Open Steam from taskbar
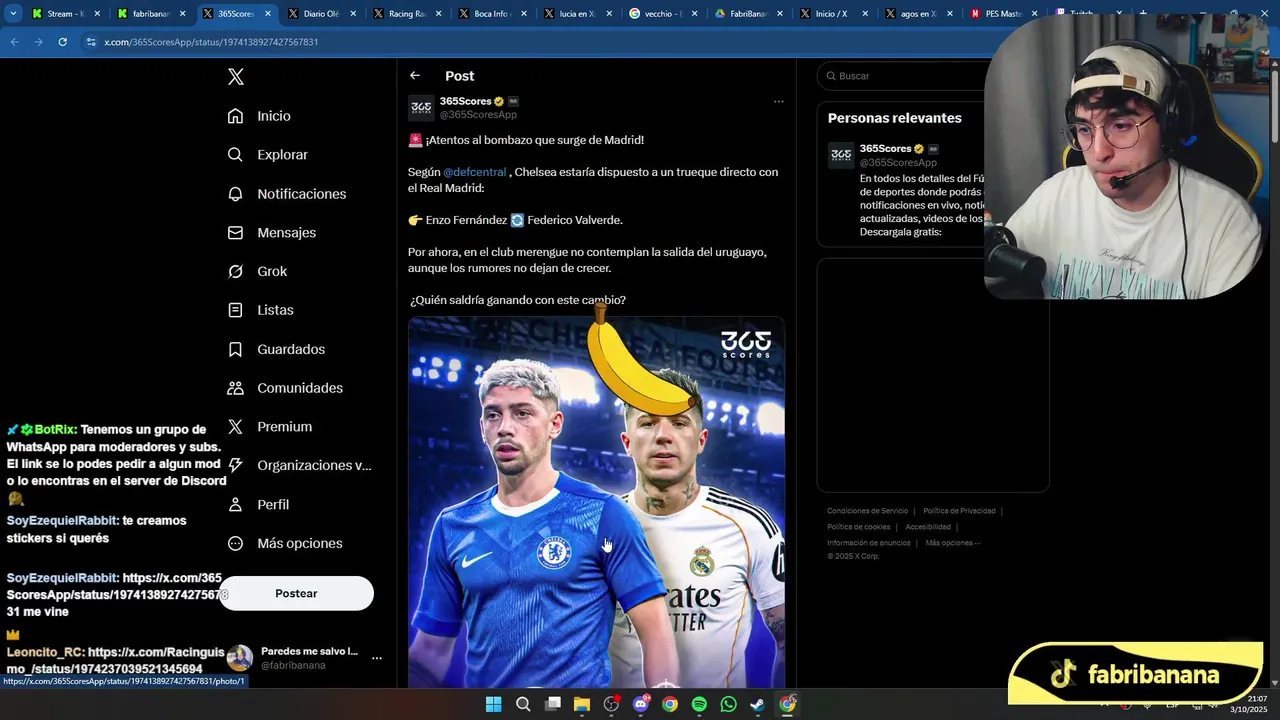The width and height of the screenshot is (1280, 720). pyautogui.click(x=758, y=704)
